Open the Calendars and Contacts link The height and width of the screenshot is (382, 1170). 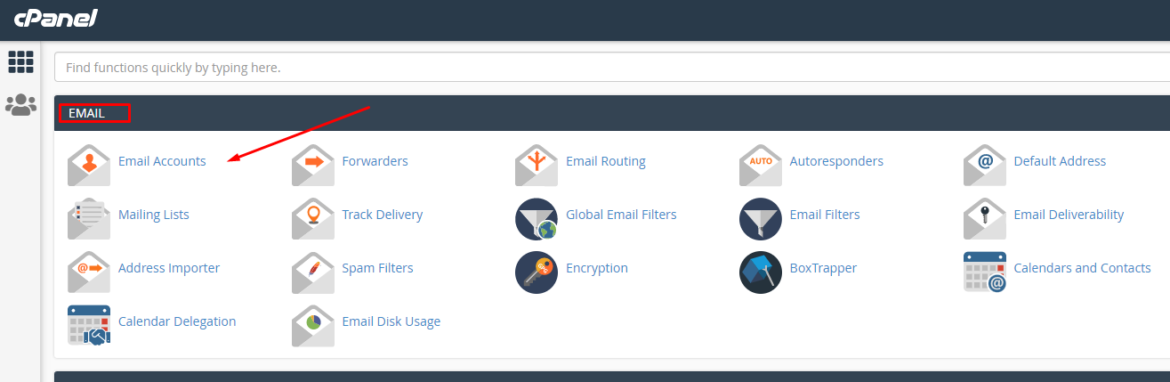tap(1082, 268)
